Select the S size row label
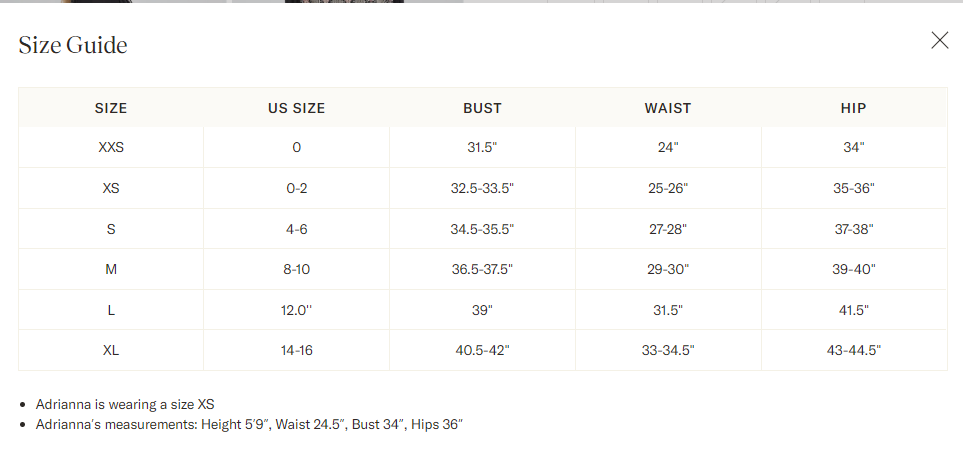 111,229
